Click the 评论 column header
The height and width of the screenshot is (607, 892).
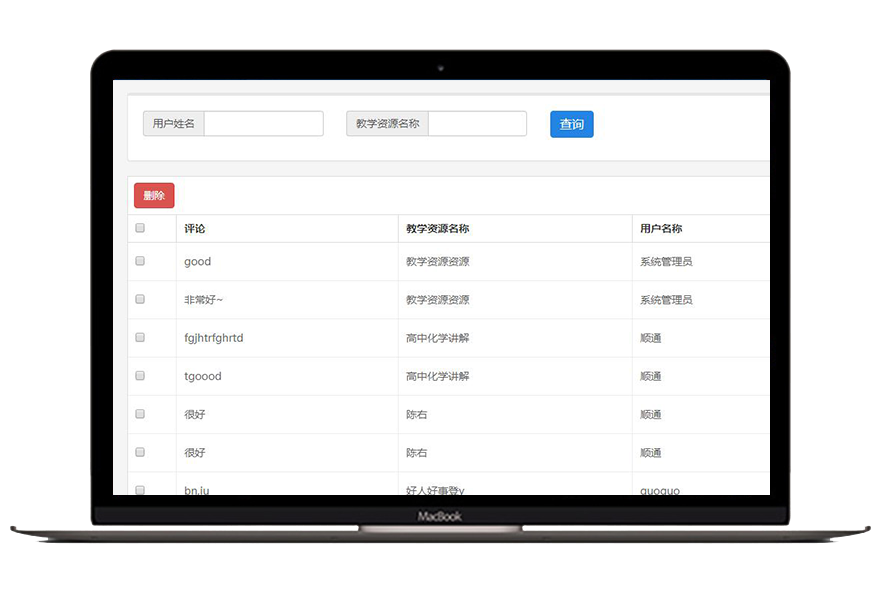point(195,229)
